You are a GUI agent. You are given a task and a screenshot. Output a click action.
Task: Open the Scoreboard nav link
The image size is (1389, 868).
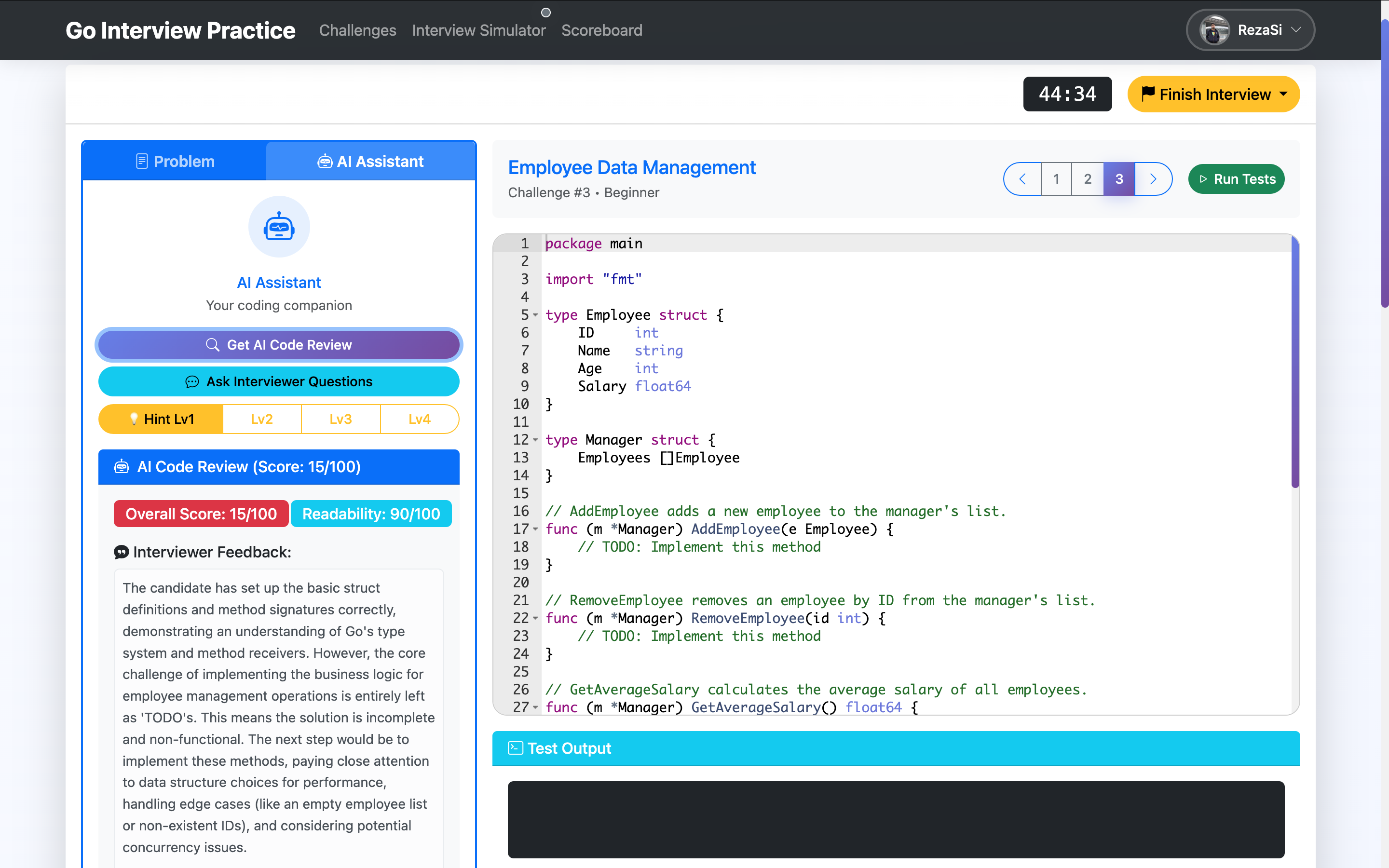coord(601,30)
